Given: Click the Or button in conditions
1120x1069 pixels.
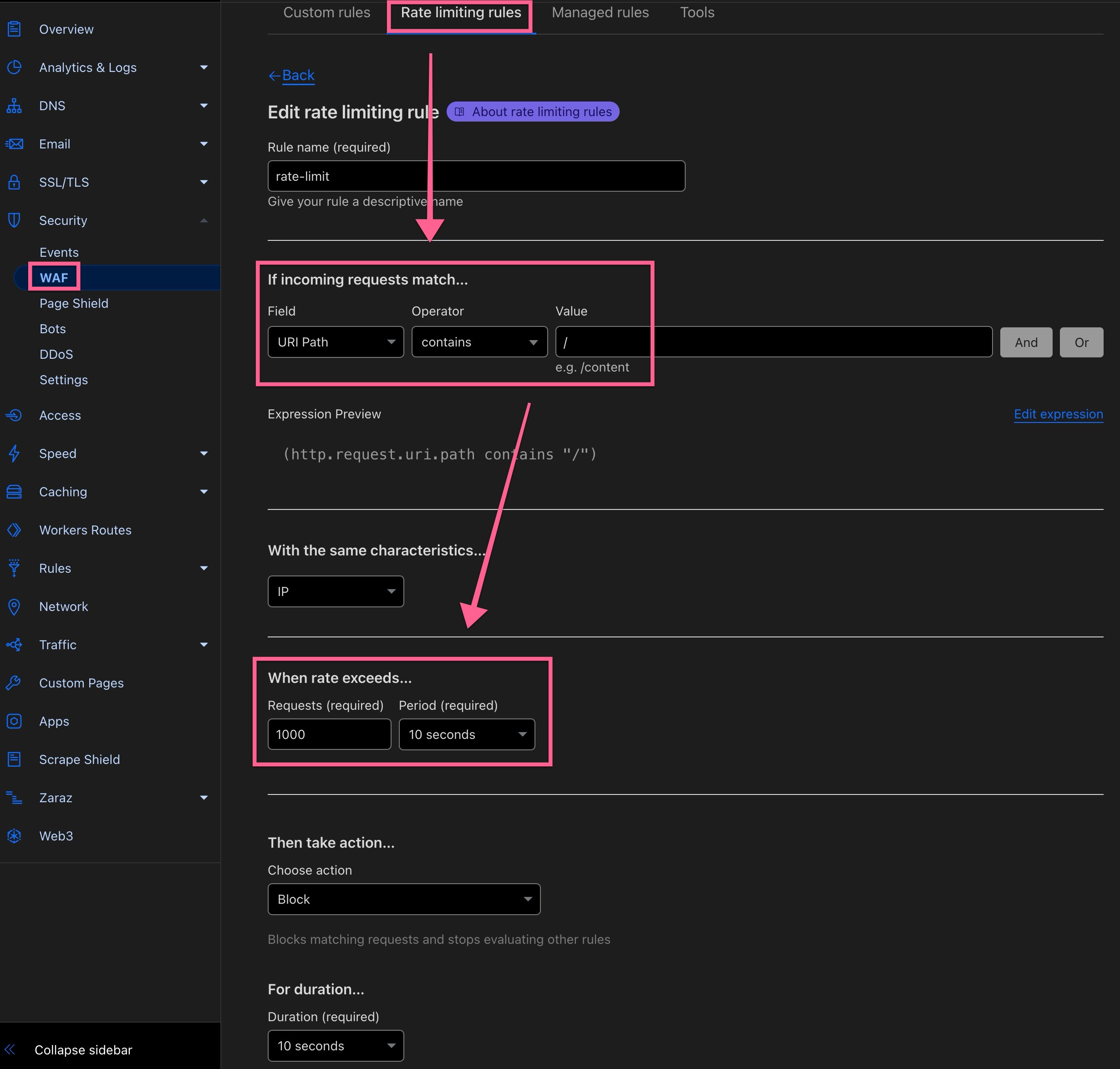Looking at the screenshot, I should click(1081, 341).
